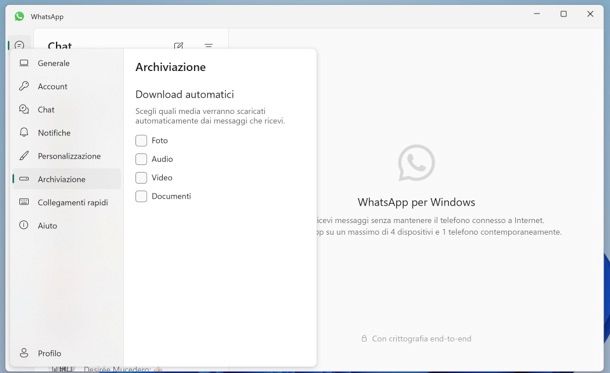
Task: Select the Archiviazione settings section
Action: 66,179
